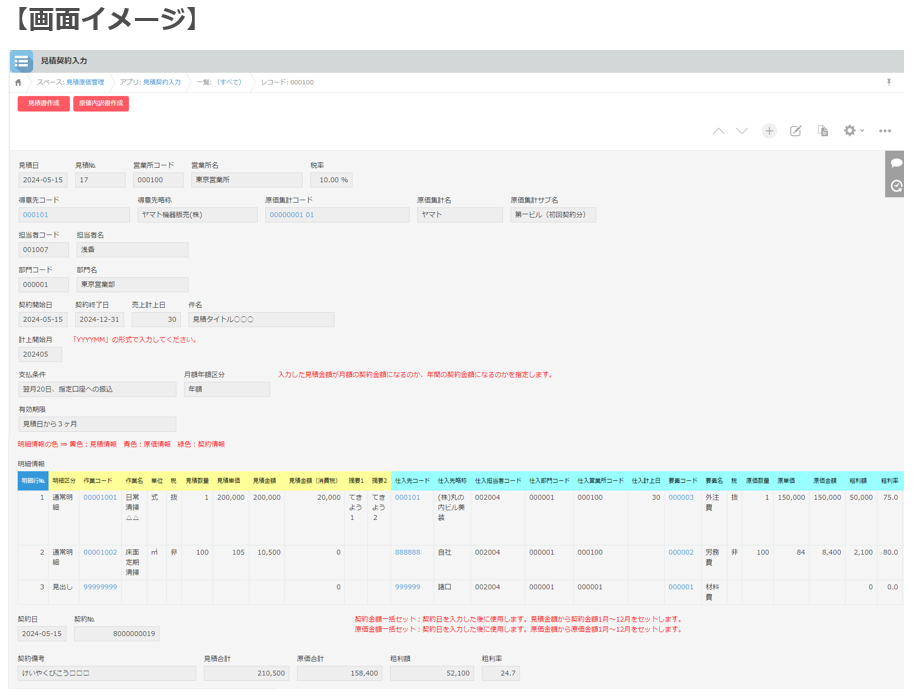Open expense code link 000001

click(681, 588)
